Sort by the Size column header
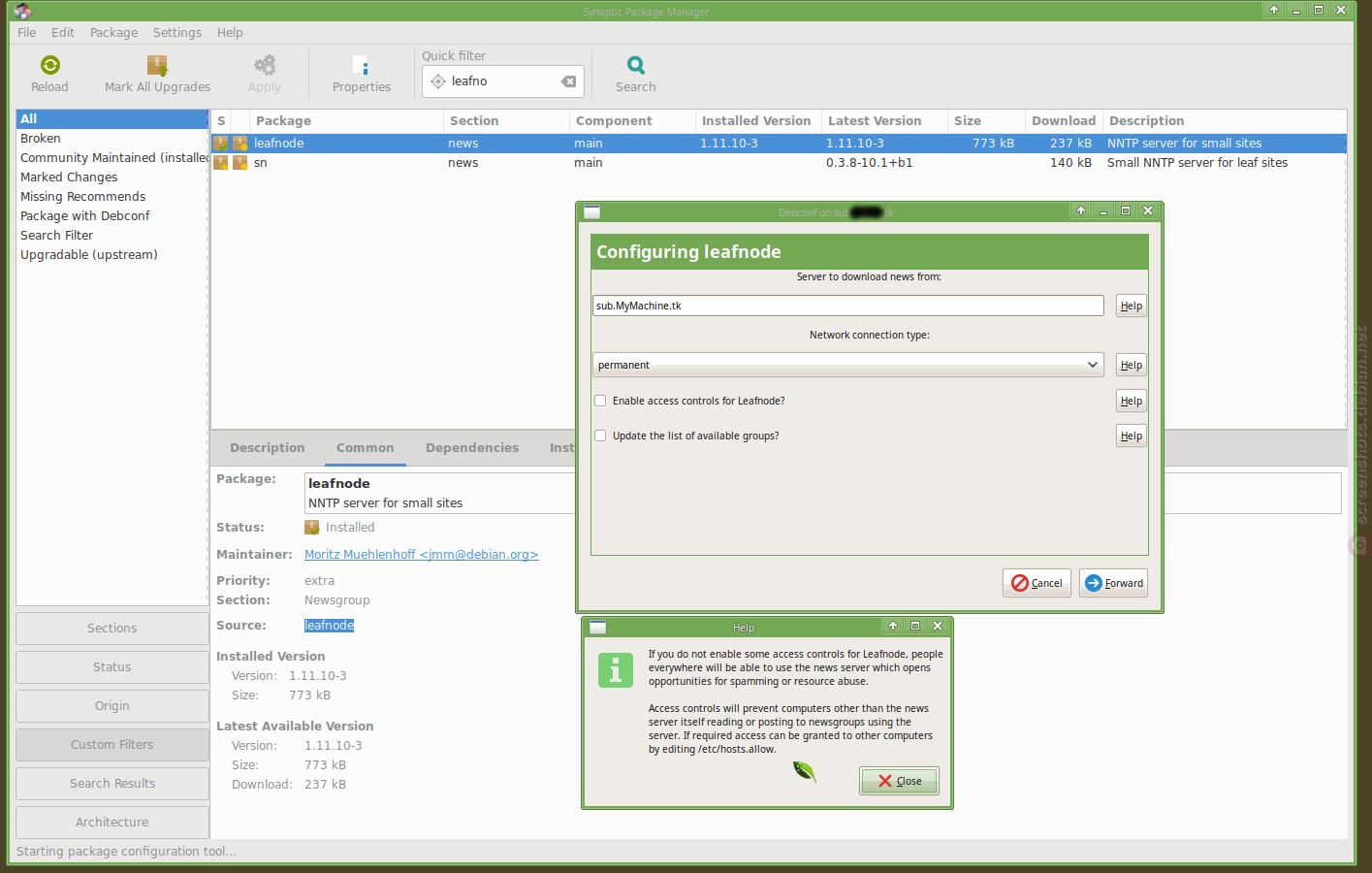1372x873 pixels. pyautogui.click(x=986, y=121)
